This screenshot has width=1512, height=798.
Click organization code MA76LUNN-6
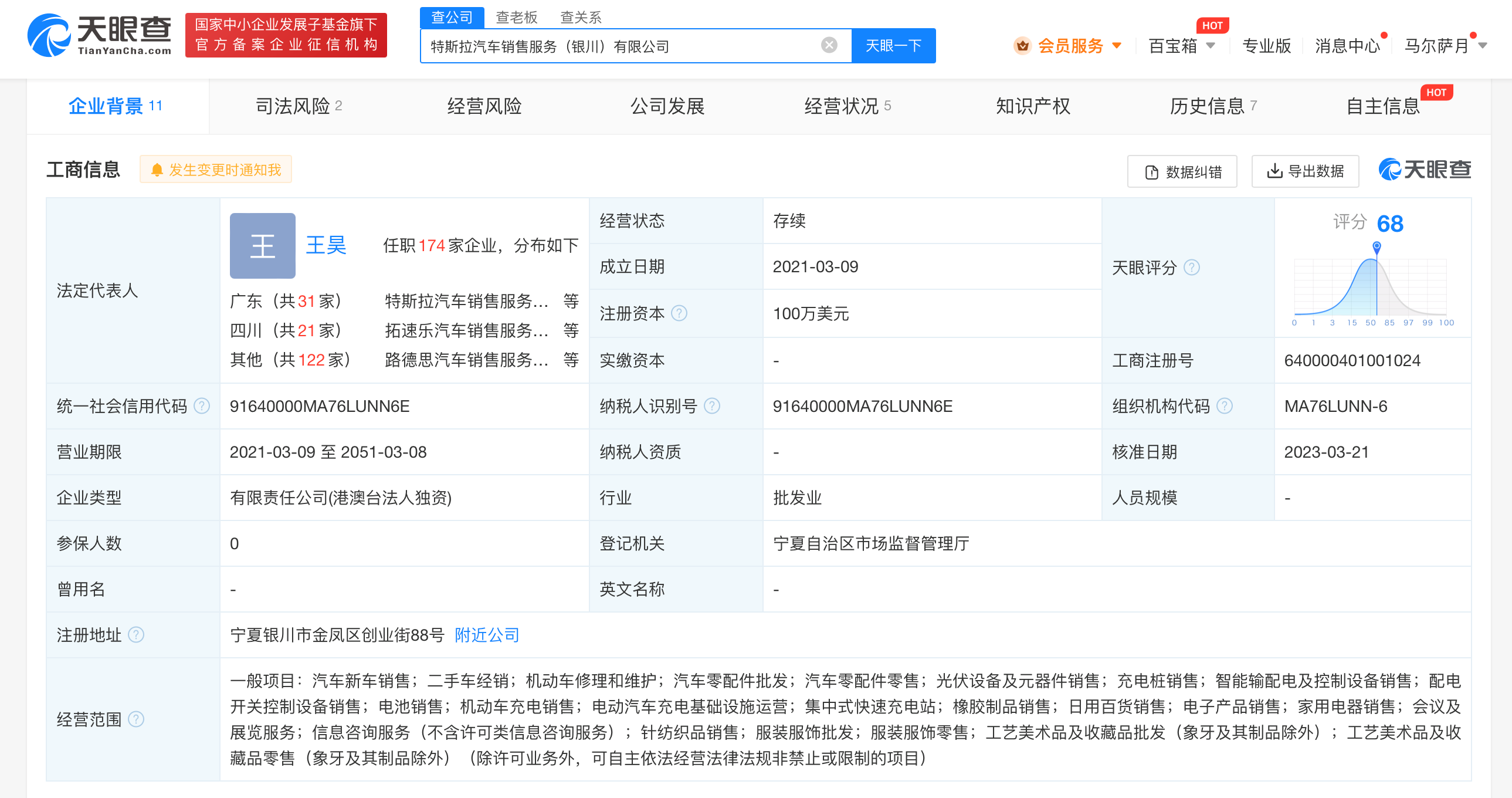[1335, 407]
